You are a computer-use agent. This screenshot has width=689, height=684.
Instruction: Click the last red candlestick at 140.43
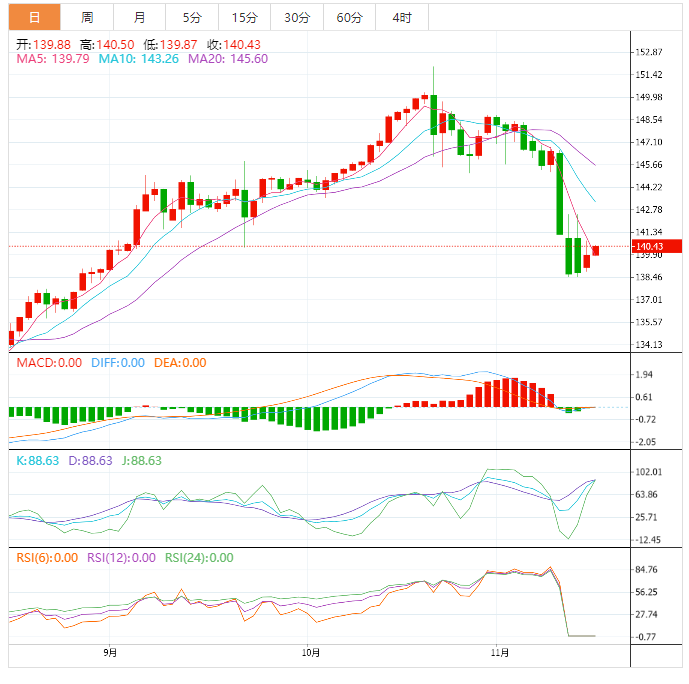(595, 250)
